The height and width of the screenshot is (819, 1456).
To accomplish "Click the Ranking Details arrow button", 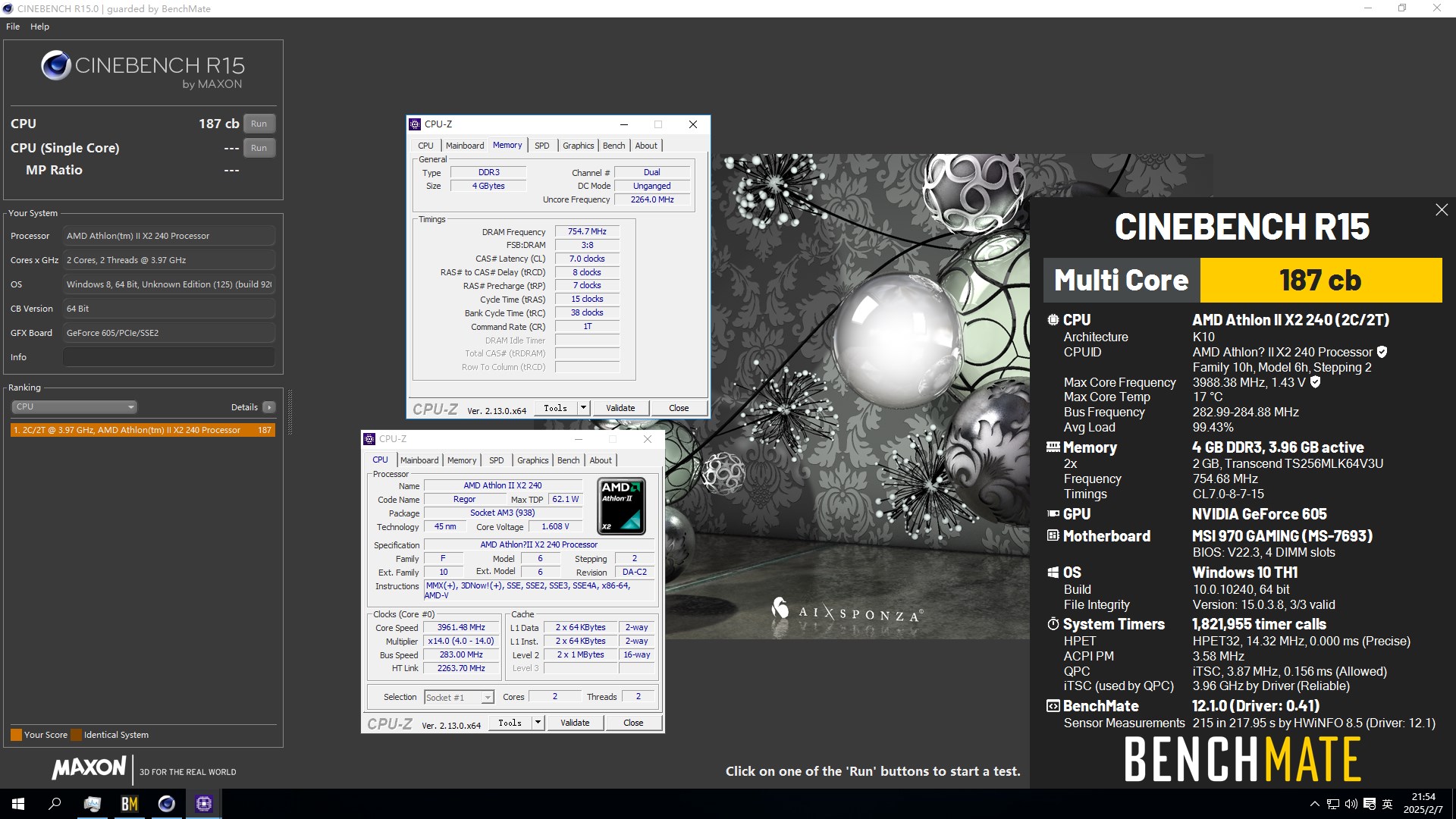I will coord(269,407).
